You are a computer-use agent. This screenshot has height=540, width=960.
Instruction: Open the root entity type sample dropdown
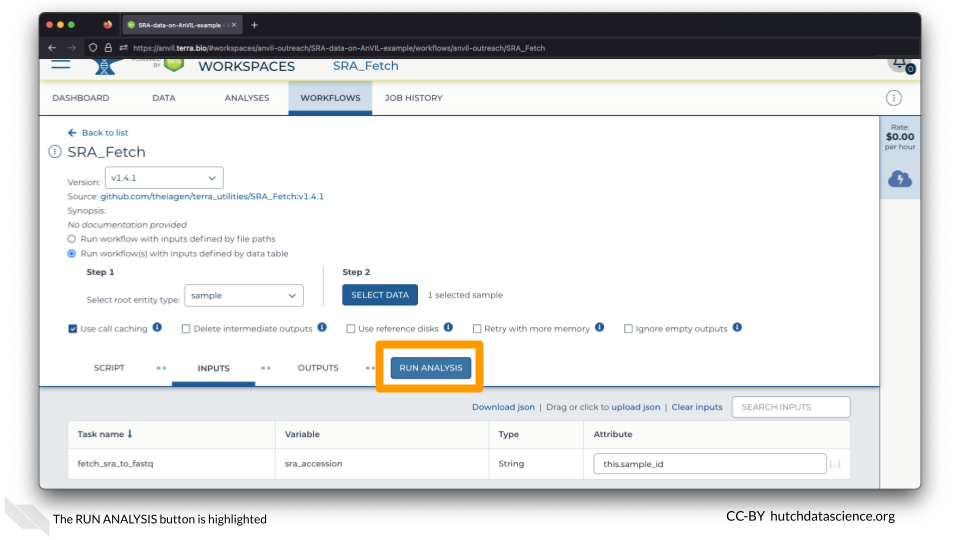[x=244, y=295]
